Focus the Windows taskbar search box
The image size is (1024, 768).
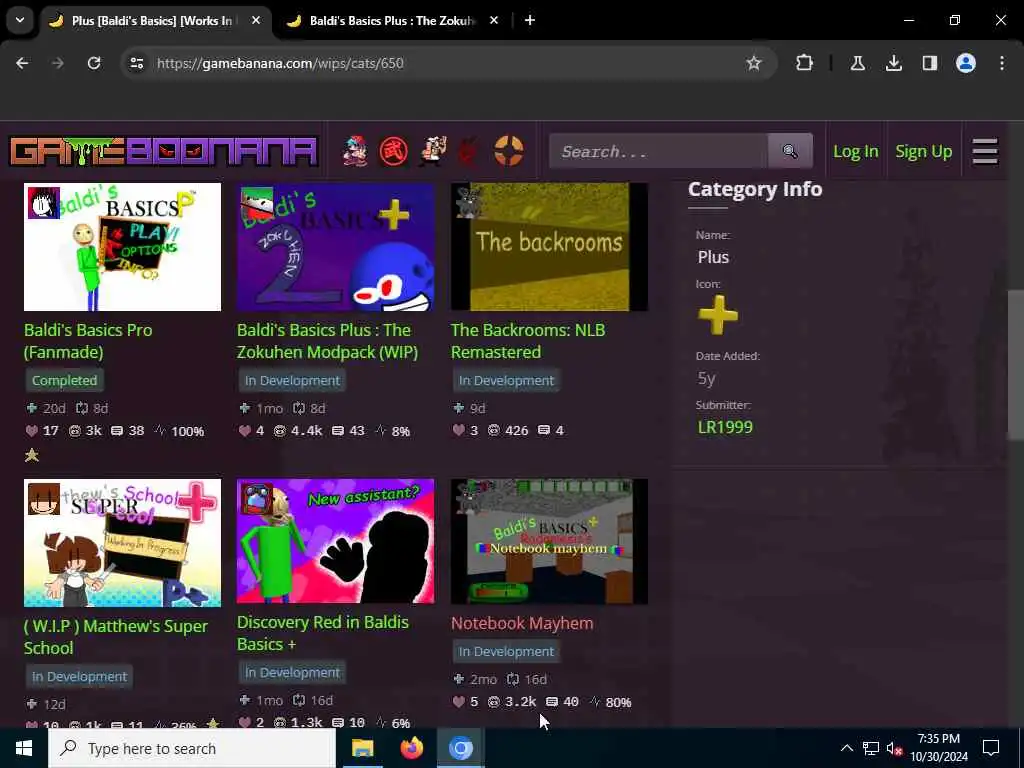pos(192,748)
